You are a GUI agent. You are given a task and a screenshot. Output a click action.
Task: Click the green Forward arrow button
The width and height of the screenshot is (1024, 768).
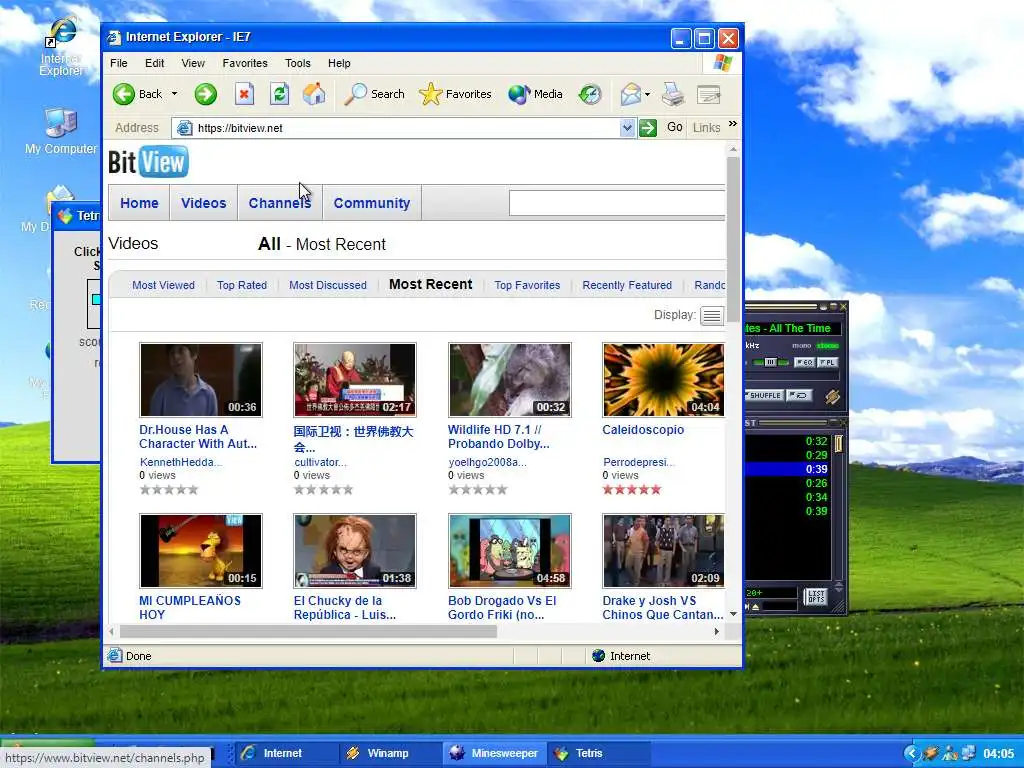(205, 94)
